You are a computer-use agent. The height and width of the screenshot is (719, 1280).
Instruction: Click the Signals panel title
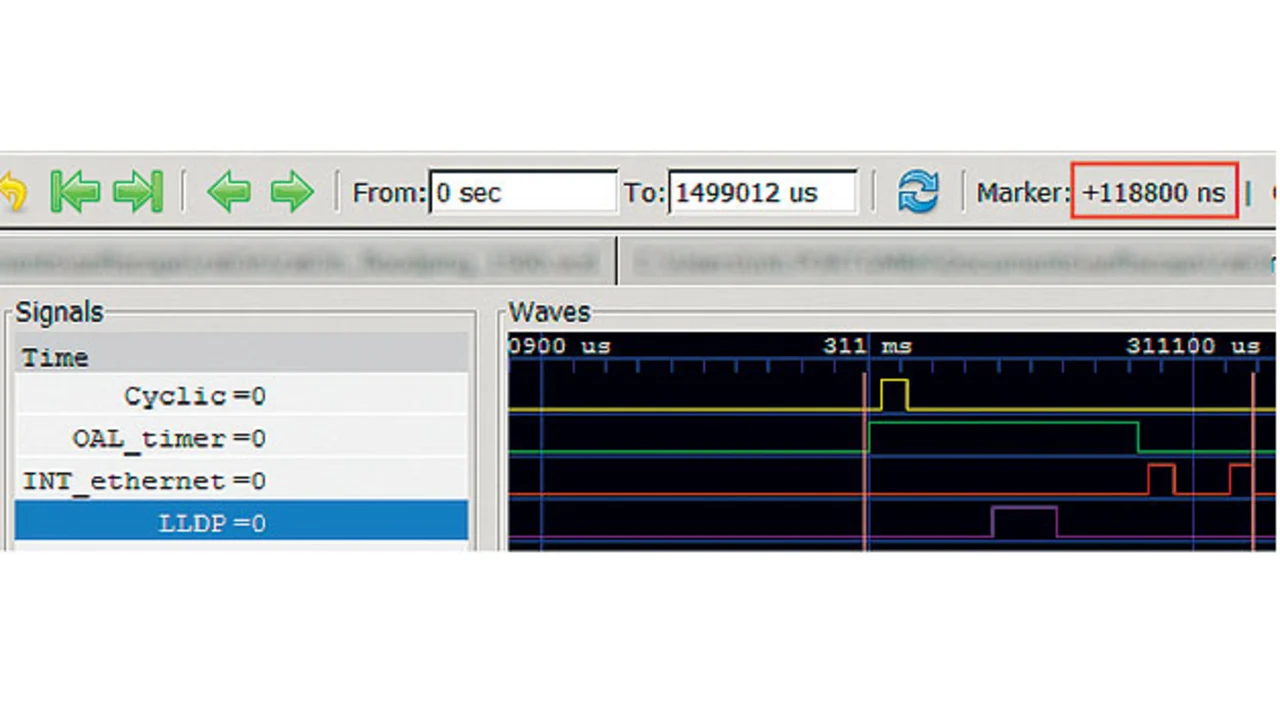point(59,312)
